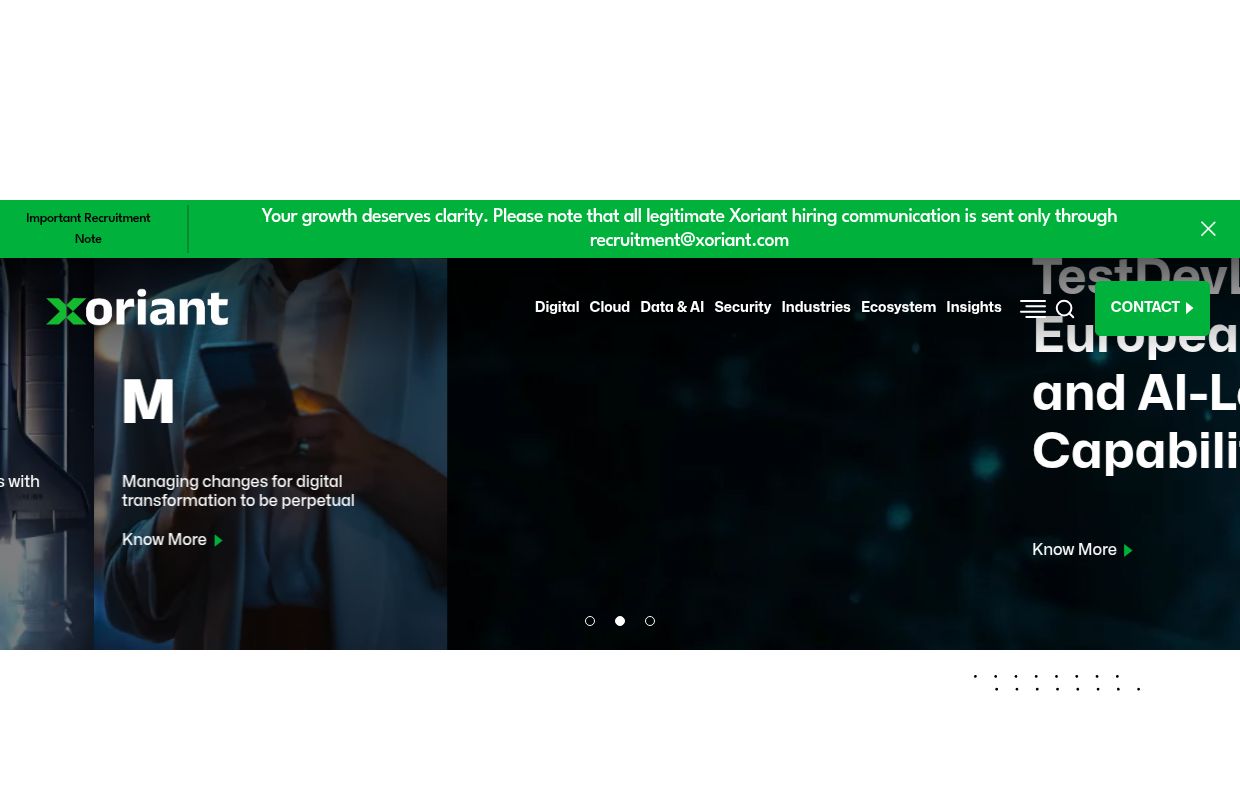Click the recruitment@xoriant.com email address

[689, 241]
